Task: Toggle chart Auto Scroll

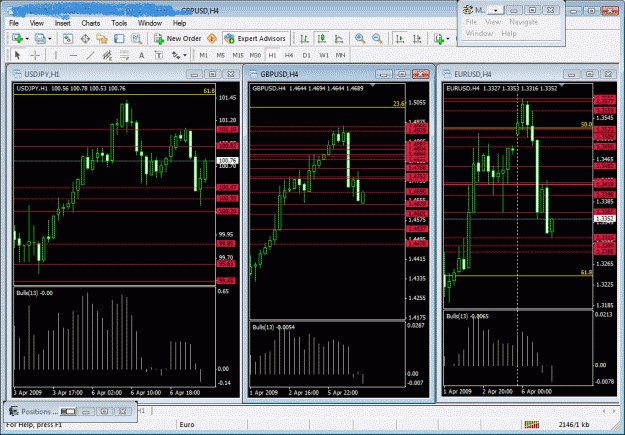Action: coord(400,39)
